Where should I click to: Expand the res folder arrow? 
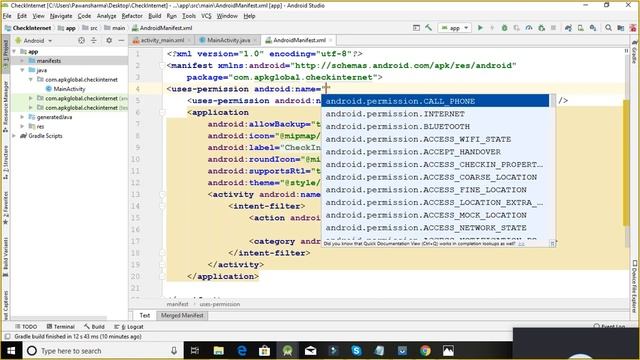click(x=22, y=127)
